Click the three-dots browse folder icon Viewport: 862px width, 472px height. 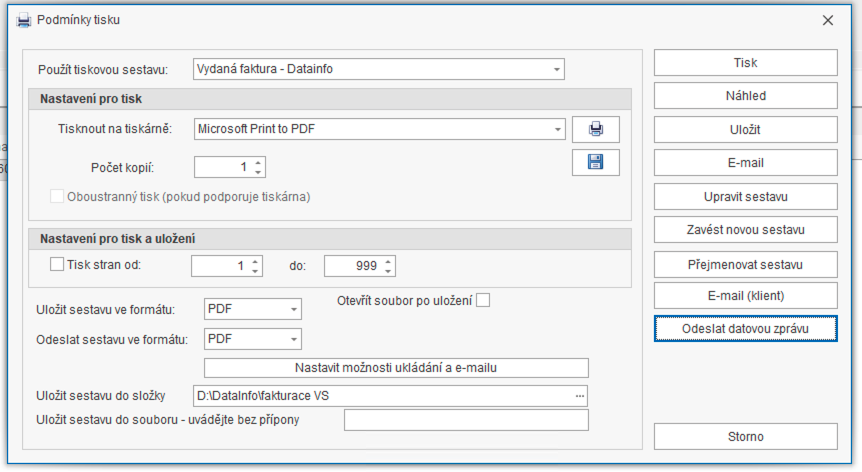click(x=580, y=396)
